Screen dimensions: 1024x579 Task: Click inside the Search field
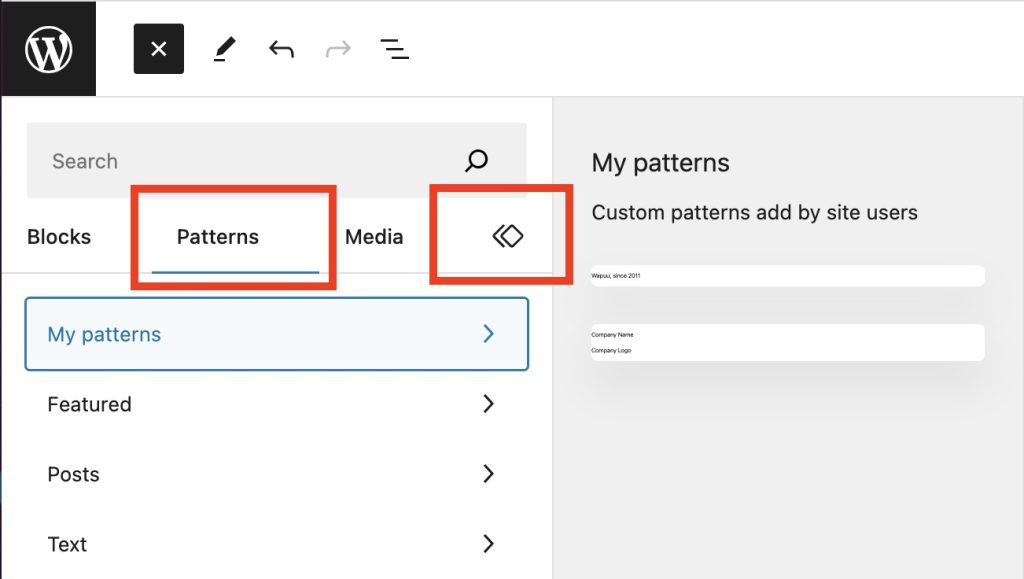click(200, 160)
